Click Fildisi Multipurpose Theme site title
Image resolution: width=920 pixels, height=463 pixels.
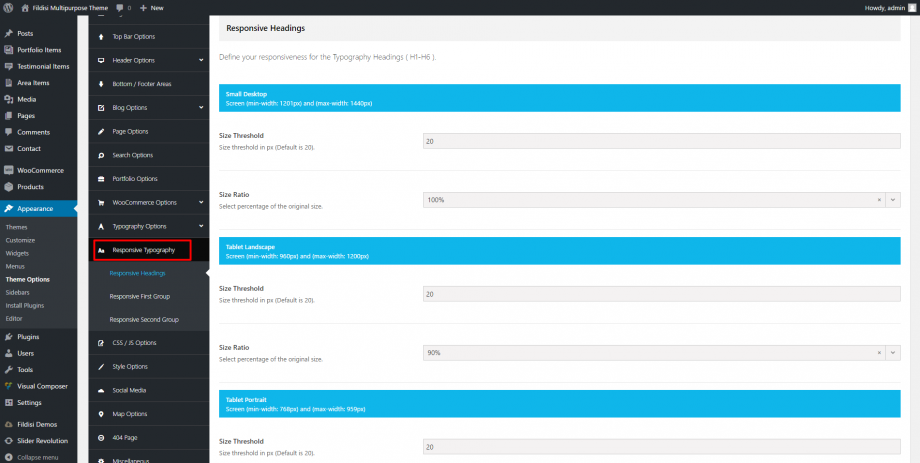pyautogui.click(x=70, y=8)
